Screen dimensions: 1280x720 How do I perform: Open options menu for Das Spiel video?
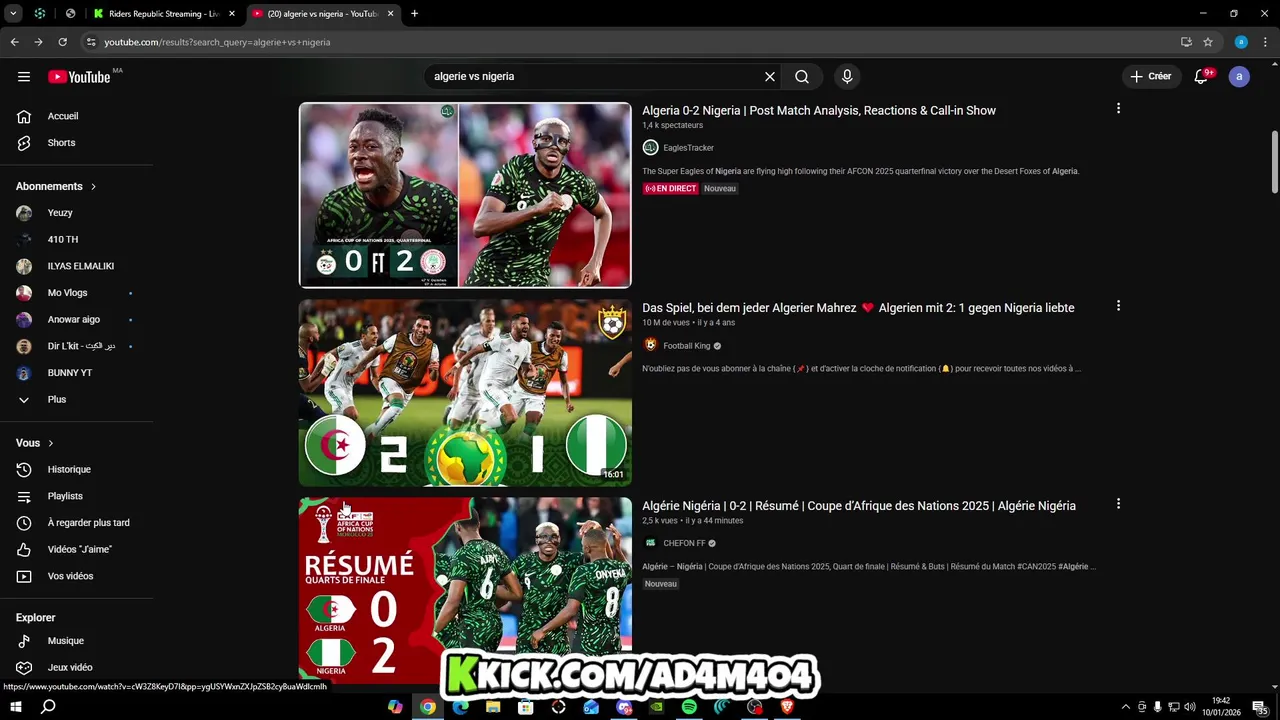point(1118,306)
